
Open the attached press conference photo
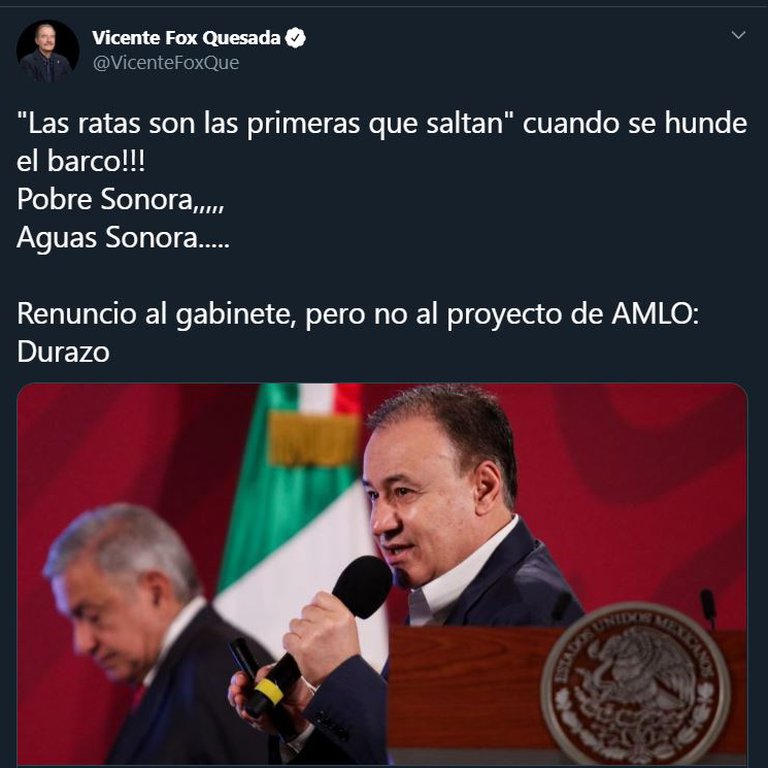coord(382,575)
